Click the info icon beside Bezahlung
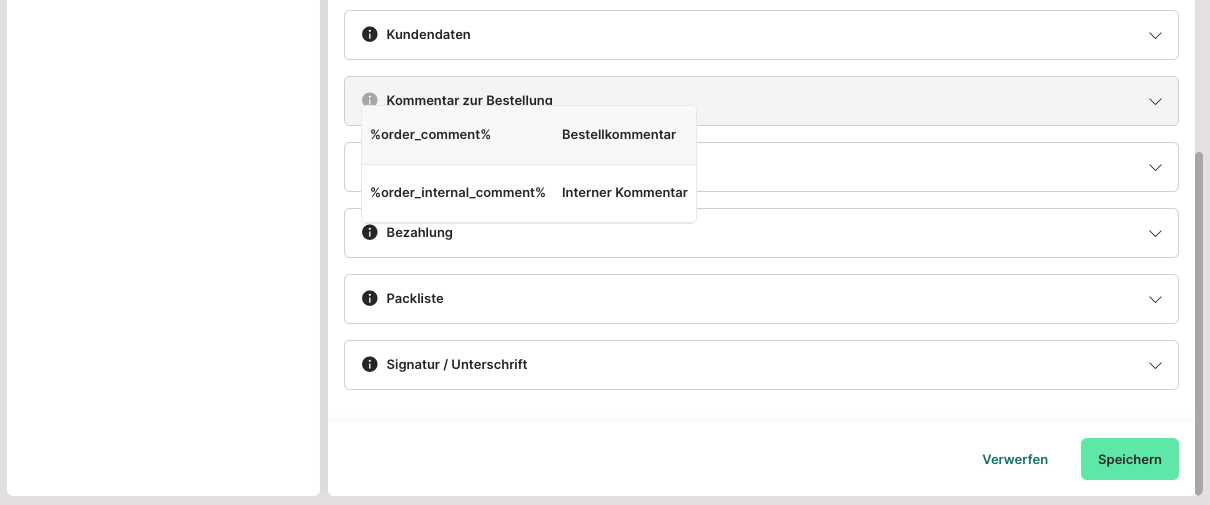Screen dimensions: 1210x505 pos(370,233)
